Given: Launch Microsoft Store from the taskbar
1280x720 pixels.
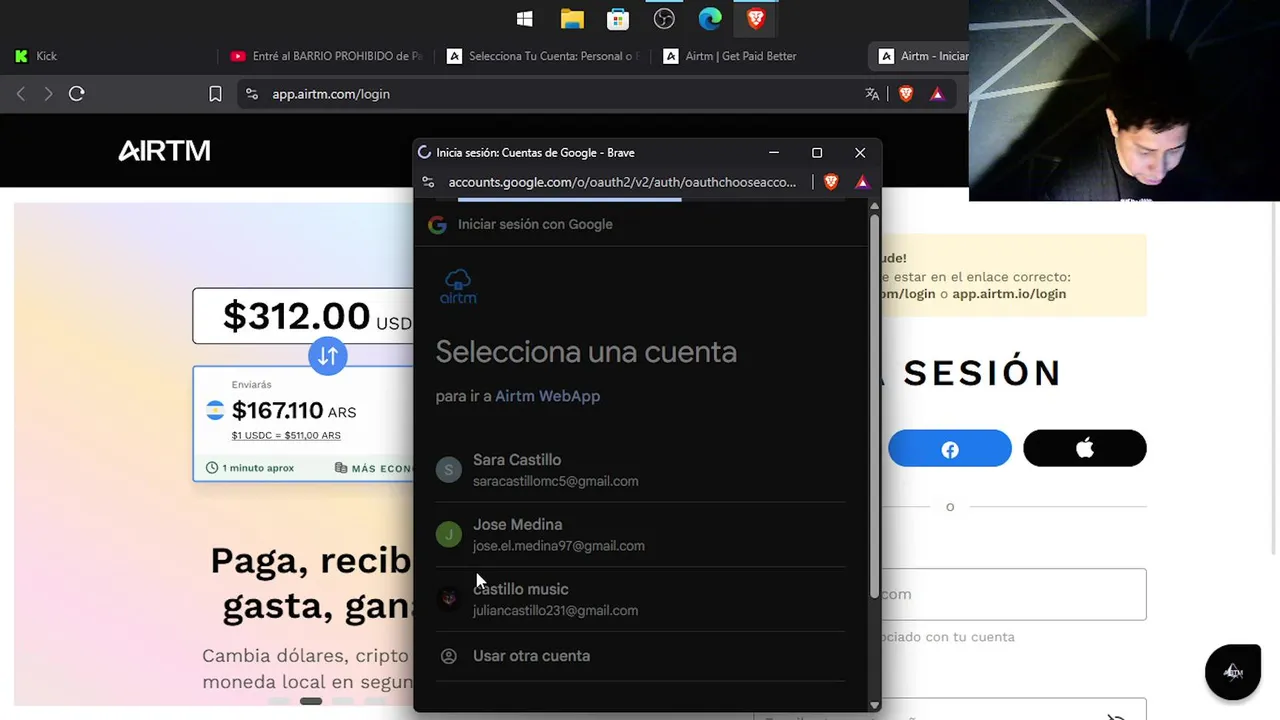Looking at the screenshot, I should pos(618,19).
